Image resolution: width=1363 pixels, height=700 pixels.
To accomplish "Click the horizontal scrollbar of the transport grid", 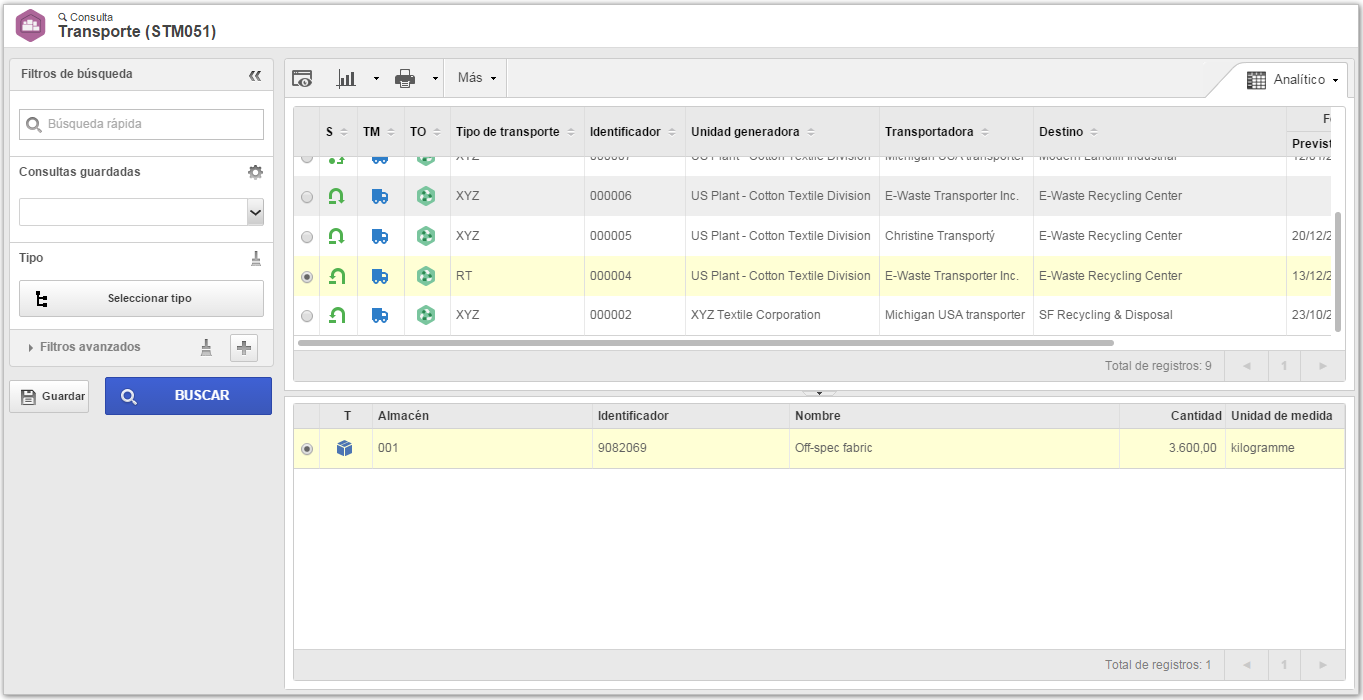I will [x=705, y=342].
